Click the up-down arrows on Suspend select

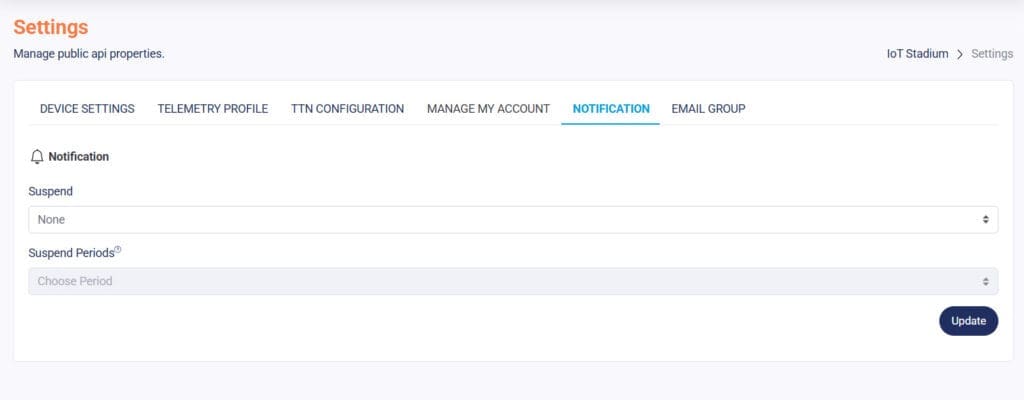[x=985, y=219]
